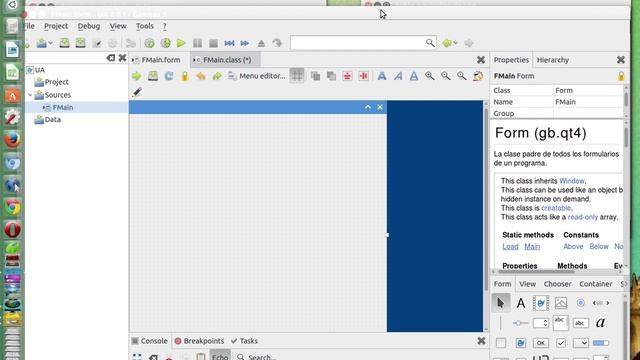This screenshot has width=640, height=360.
Task: Click the bold A font icon
Action: [x=382, y=76]
